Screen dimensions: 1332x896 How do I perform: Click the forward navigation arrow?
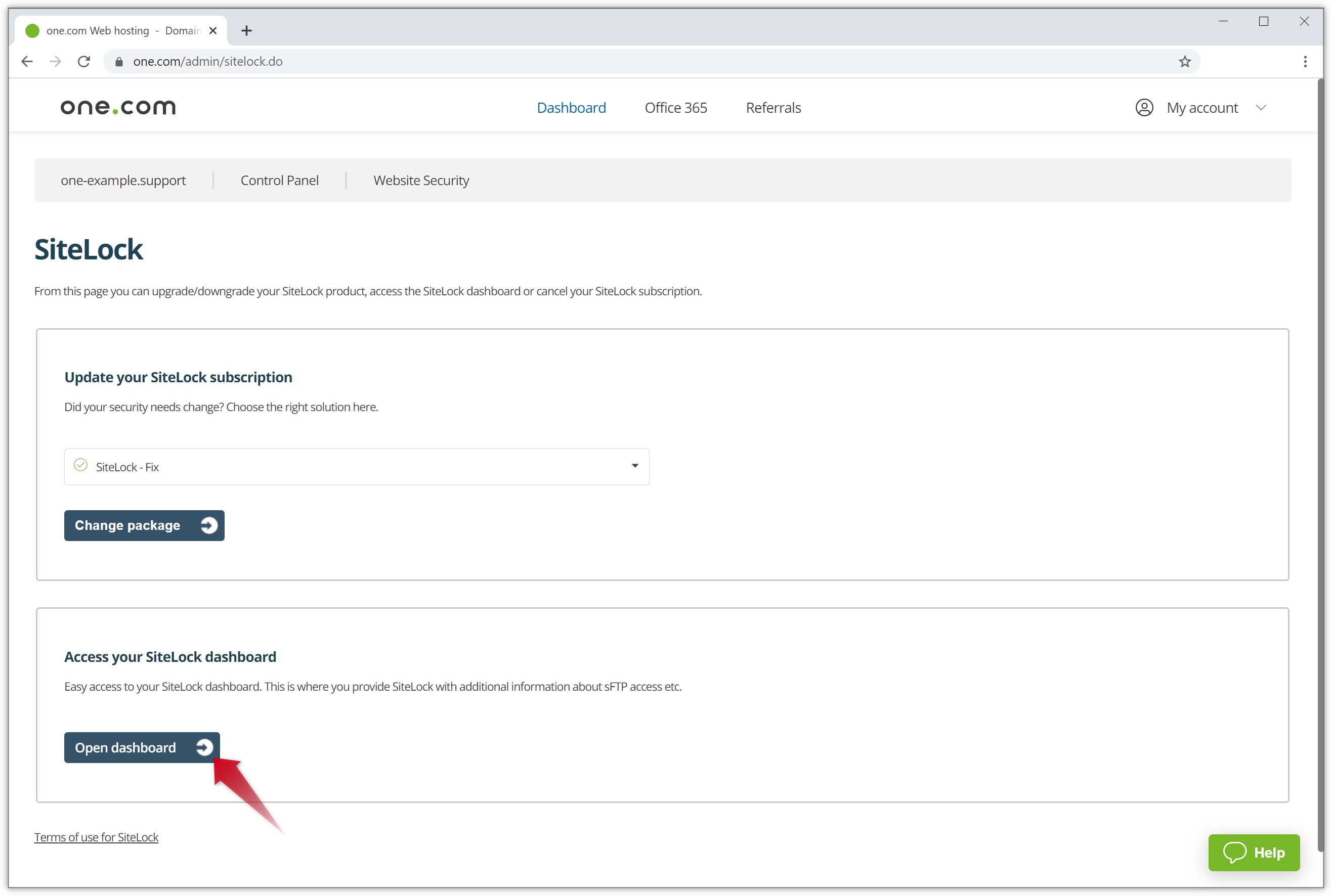[x=55, y=61]
